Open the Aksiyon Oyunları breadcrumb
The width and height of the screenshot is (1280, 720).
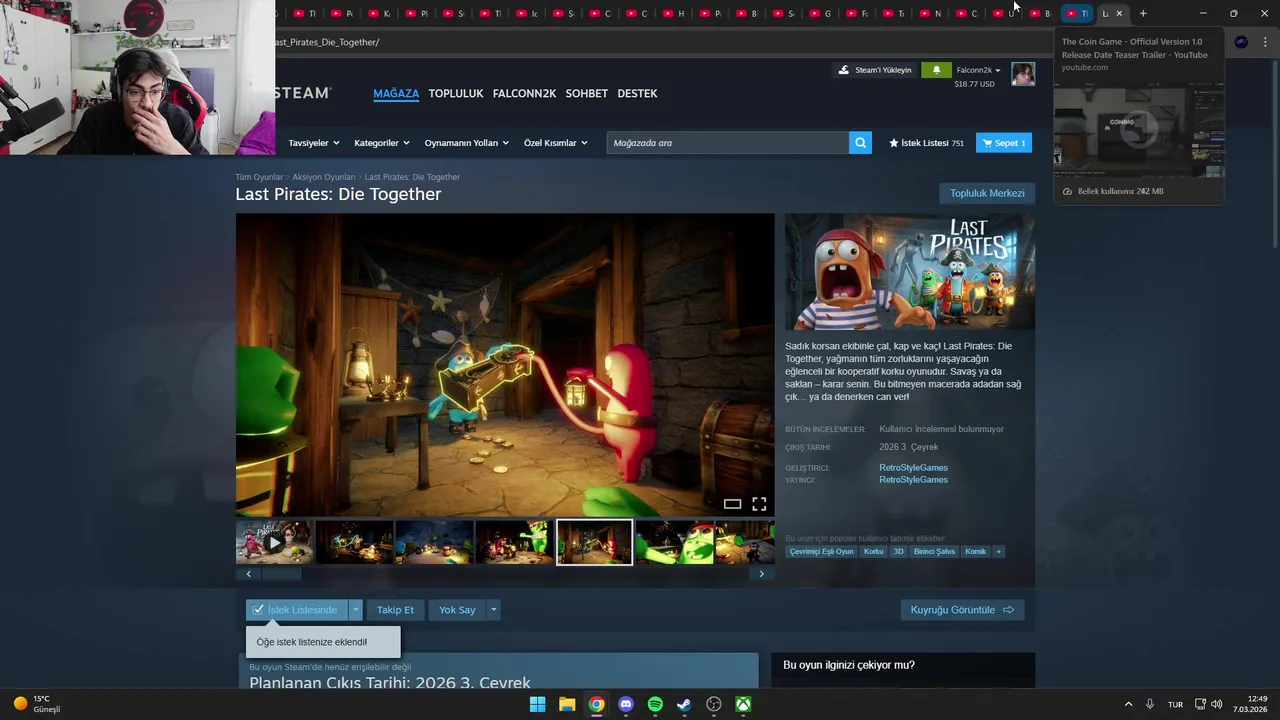coord(324,177)
